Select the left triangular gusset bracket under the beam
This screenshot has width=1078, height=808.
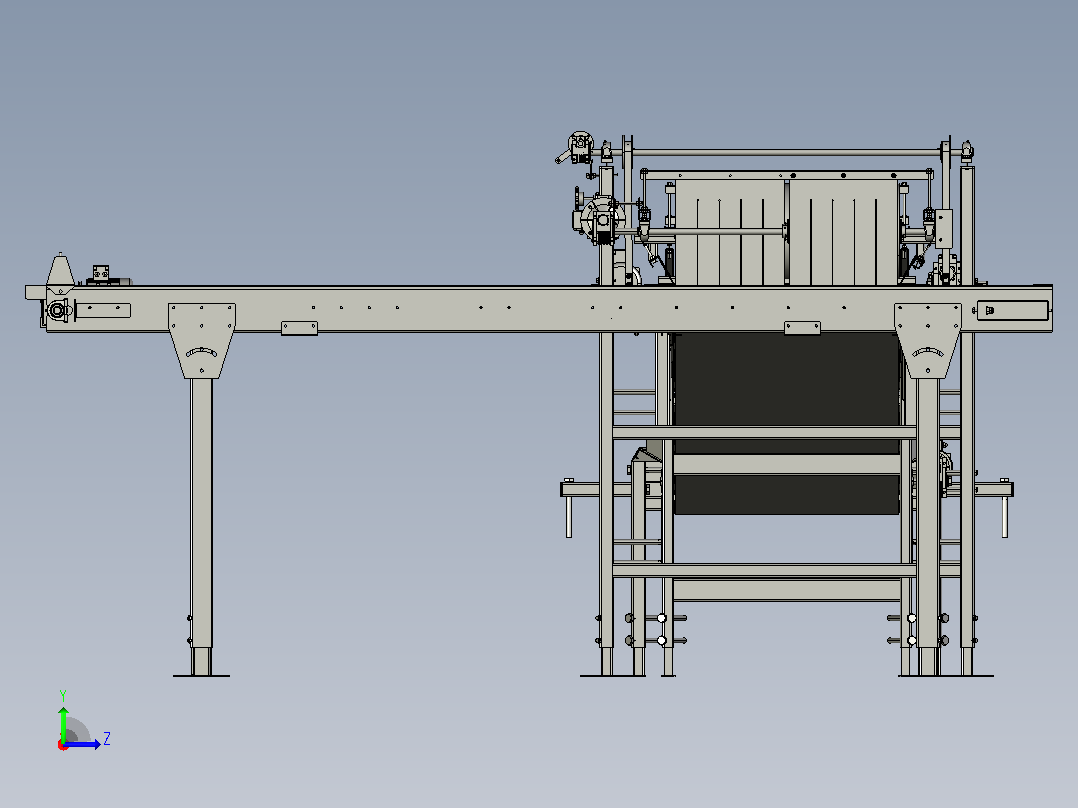pos(202,340)
